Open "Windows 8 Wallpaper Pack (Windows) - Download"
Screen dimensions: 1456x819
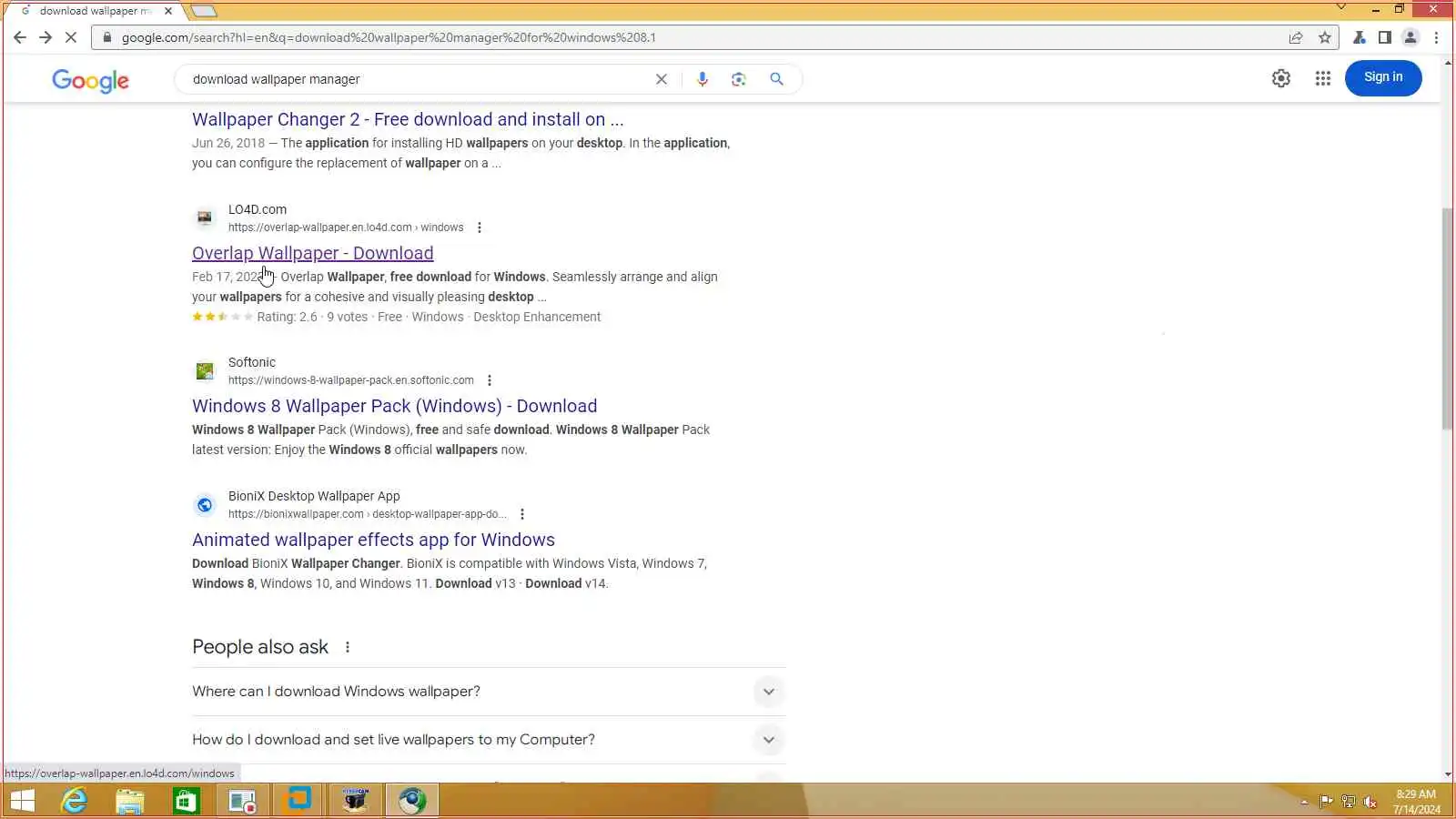click(x=395, y=406)
